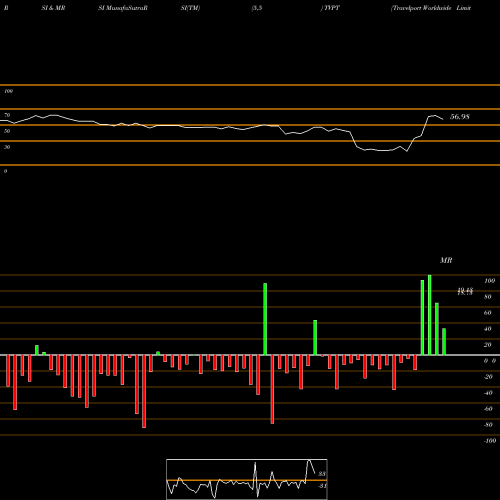Open the mini overview chart thumbnail at the bottom
The image size is (500, 500).
(247, 479)
